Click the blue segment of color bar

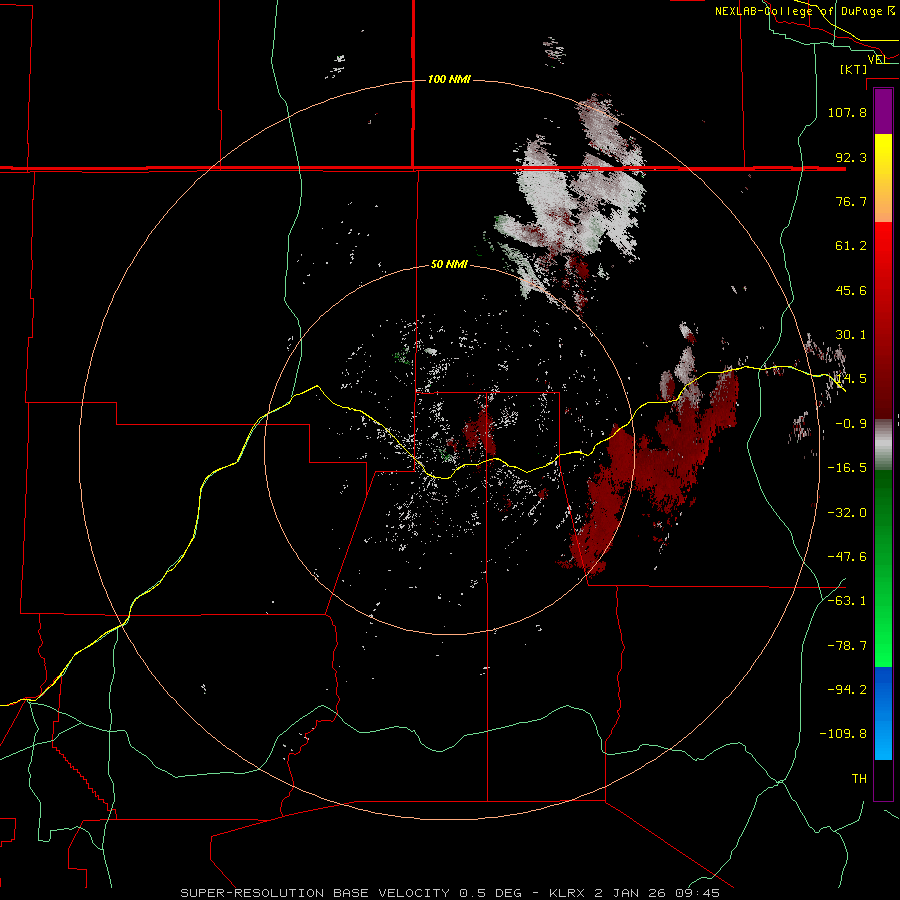(x=883, y=713)
